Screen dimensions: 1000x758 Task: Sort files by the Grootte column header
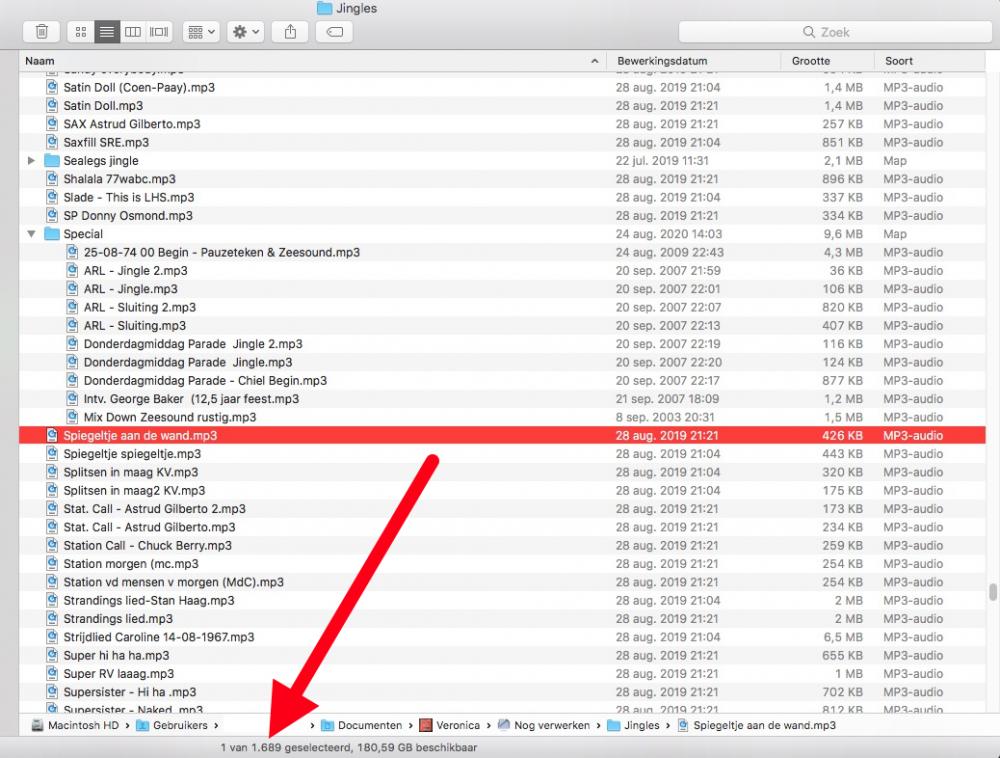tap(810, 60)
